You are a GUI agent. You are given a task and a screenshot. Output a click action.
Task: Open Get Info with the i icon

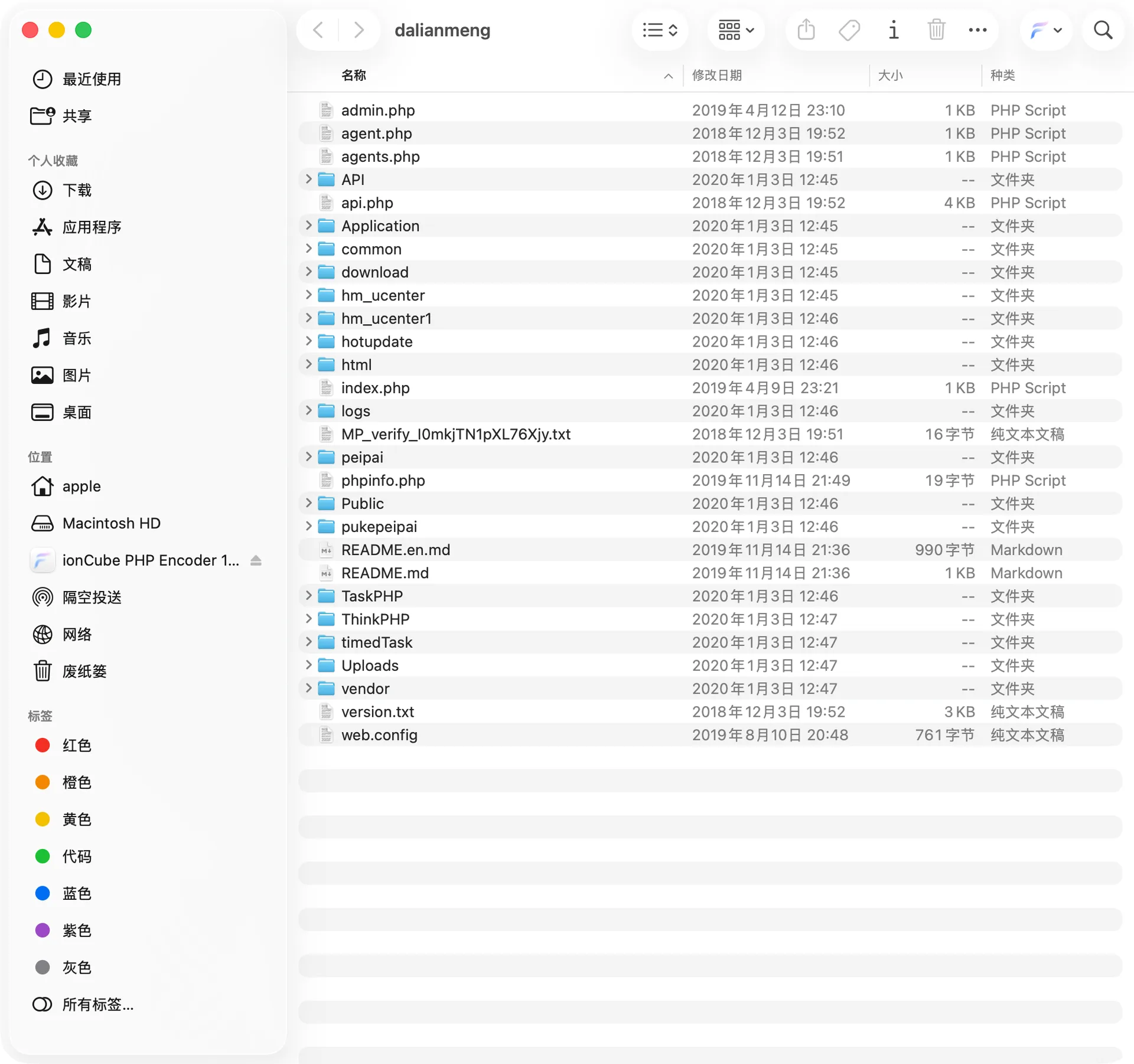tap(893, 30)
